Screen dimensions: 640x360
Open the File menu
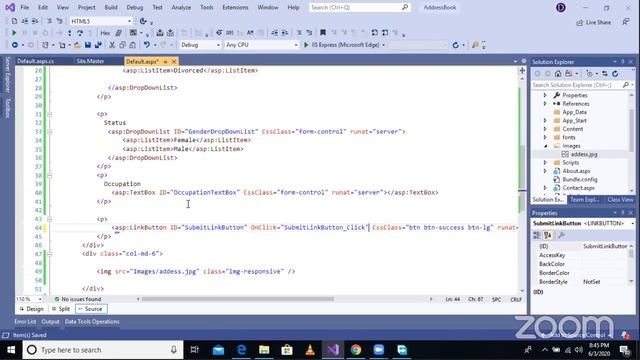click(24, 7)
